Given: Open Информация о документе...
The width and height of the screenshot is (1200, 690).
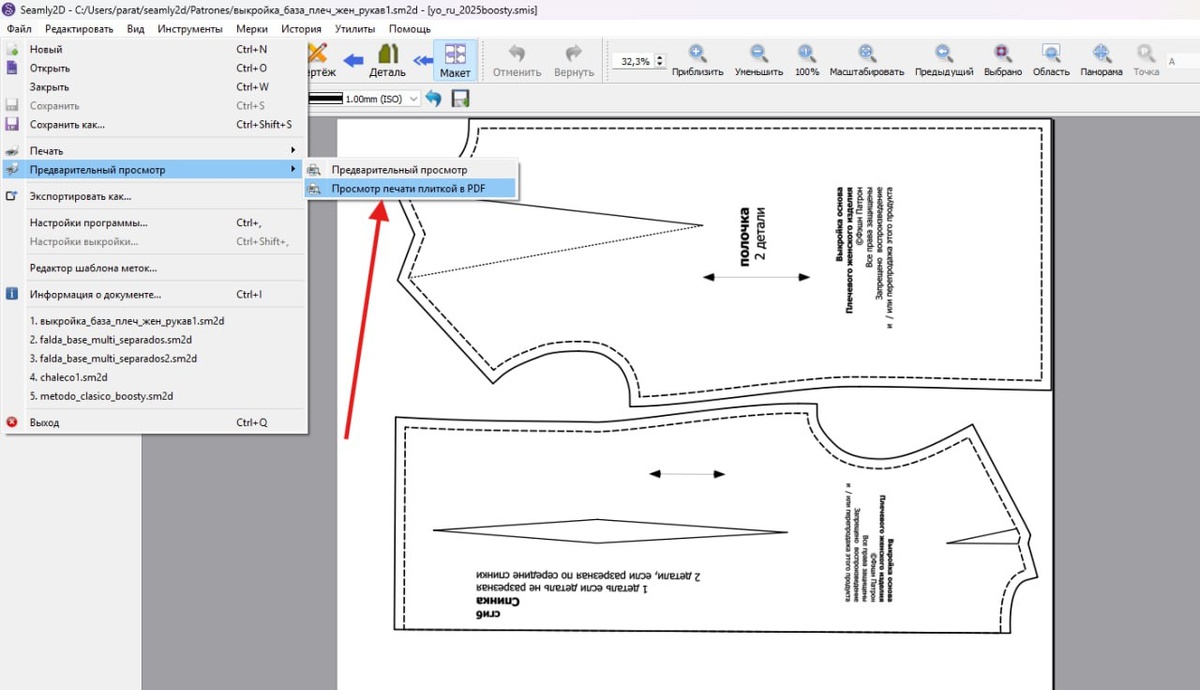Looking at the screenshot, I should point(154,295).
